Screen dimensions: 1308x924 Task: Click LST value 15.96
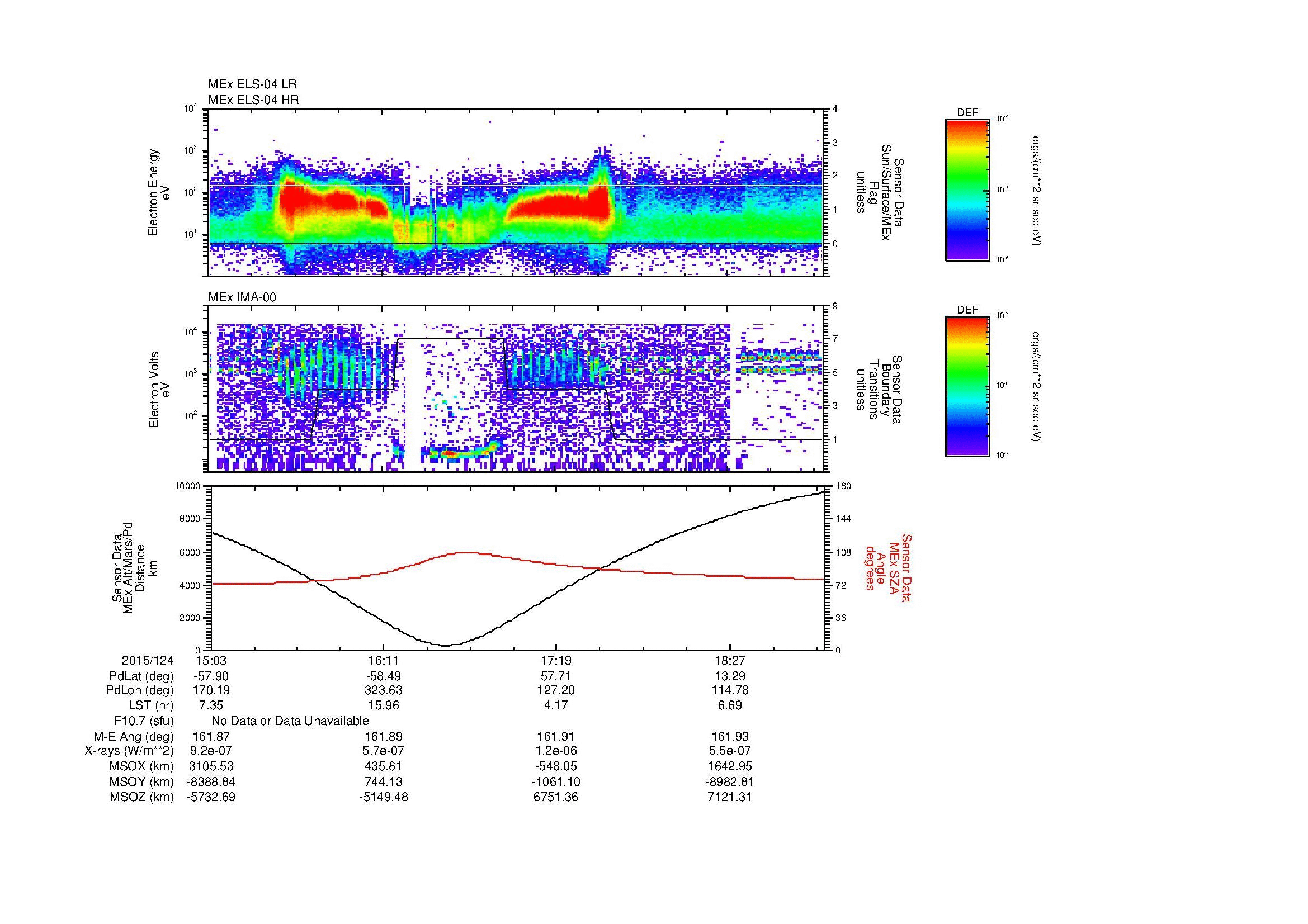coord(384,706)
